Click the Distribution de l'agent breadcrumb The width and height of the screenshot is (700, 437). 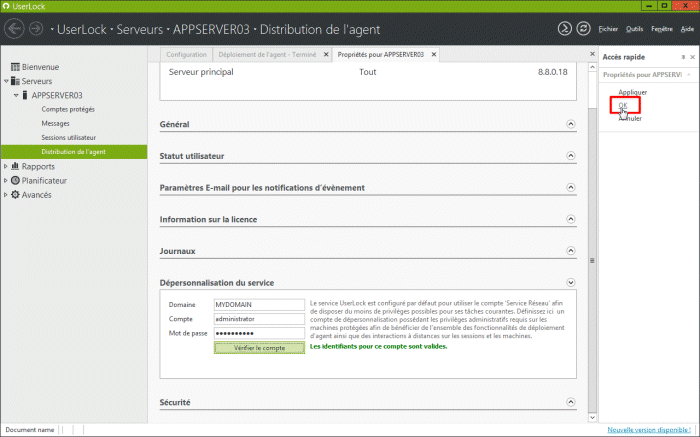click(x=320, y=29)
